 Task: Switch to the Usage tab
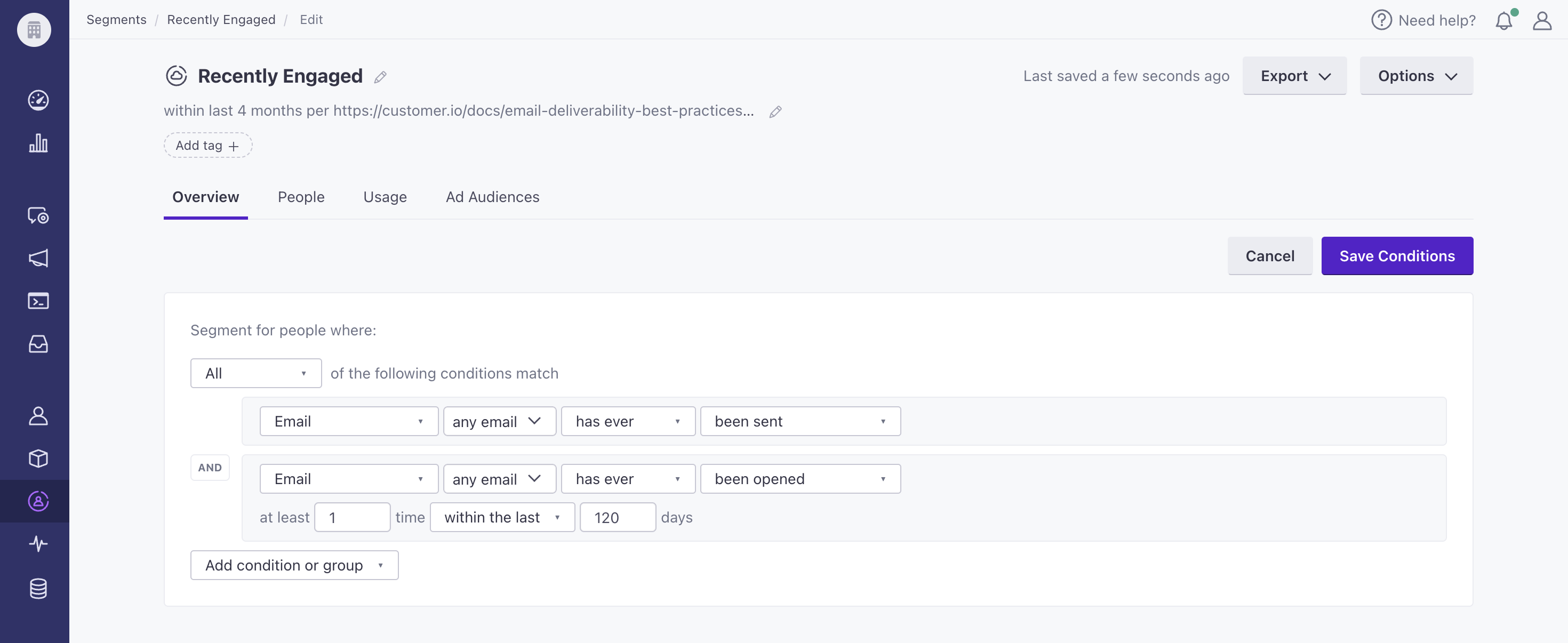click(385, 197)
